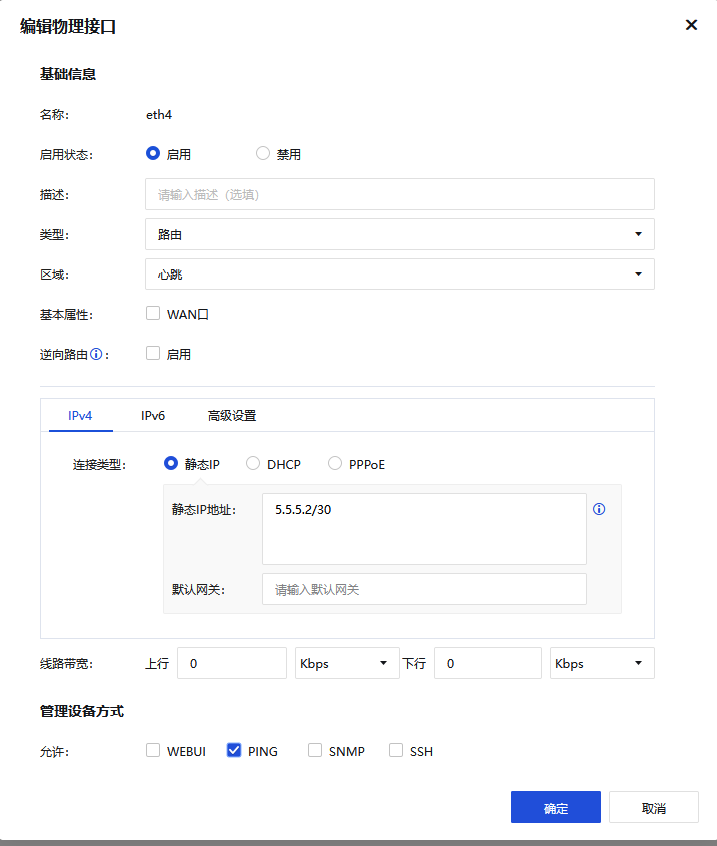The width and height of the screenshot is (717, 846).
Task: Click the 默认网关 gateway input field
Action: pyautogui.click(x=424, y=589)
